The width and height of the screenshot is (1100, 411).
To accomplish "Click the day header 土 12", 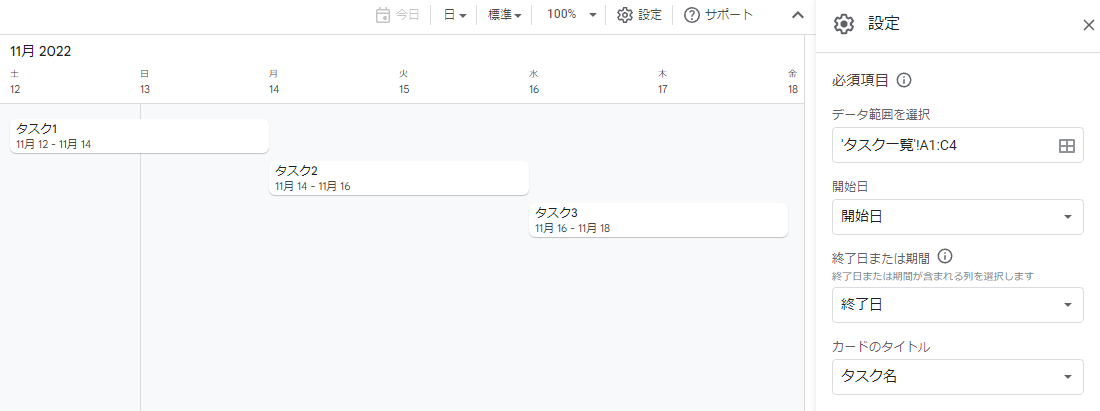I will click(15, 81).
